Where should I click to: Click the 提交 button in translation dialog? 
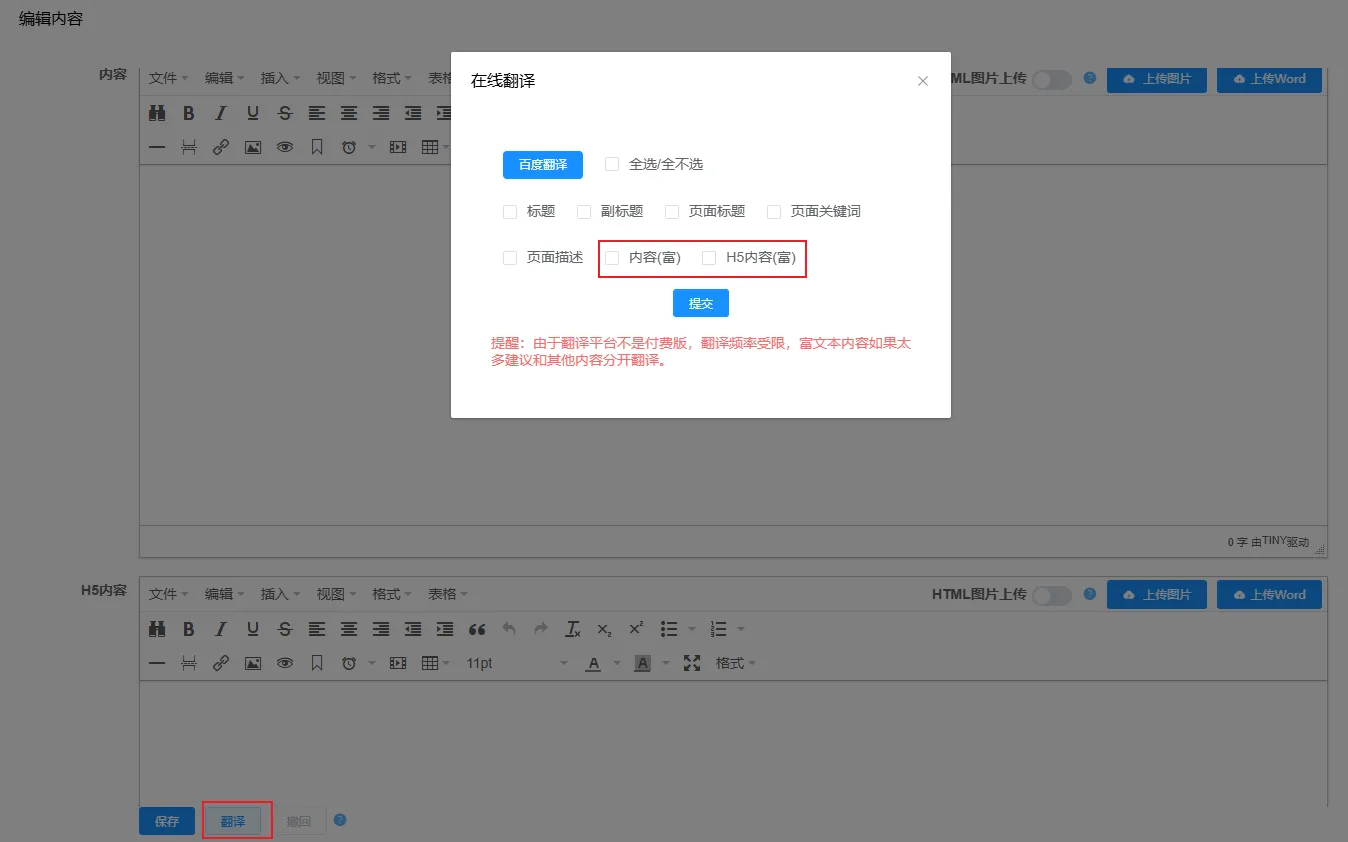click(700, 303)
